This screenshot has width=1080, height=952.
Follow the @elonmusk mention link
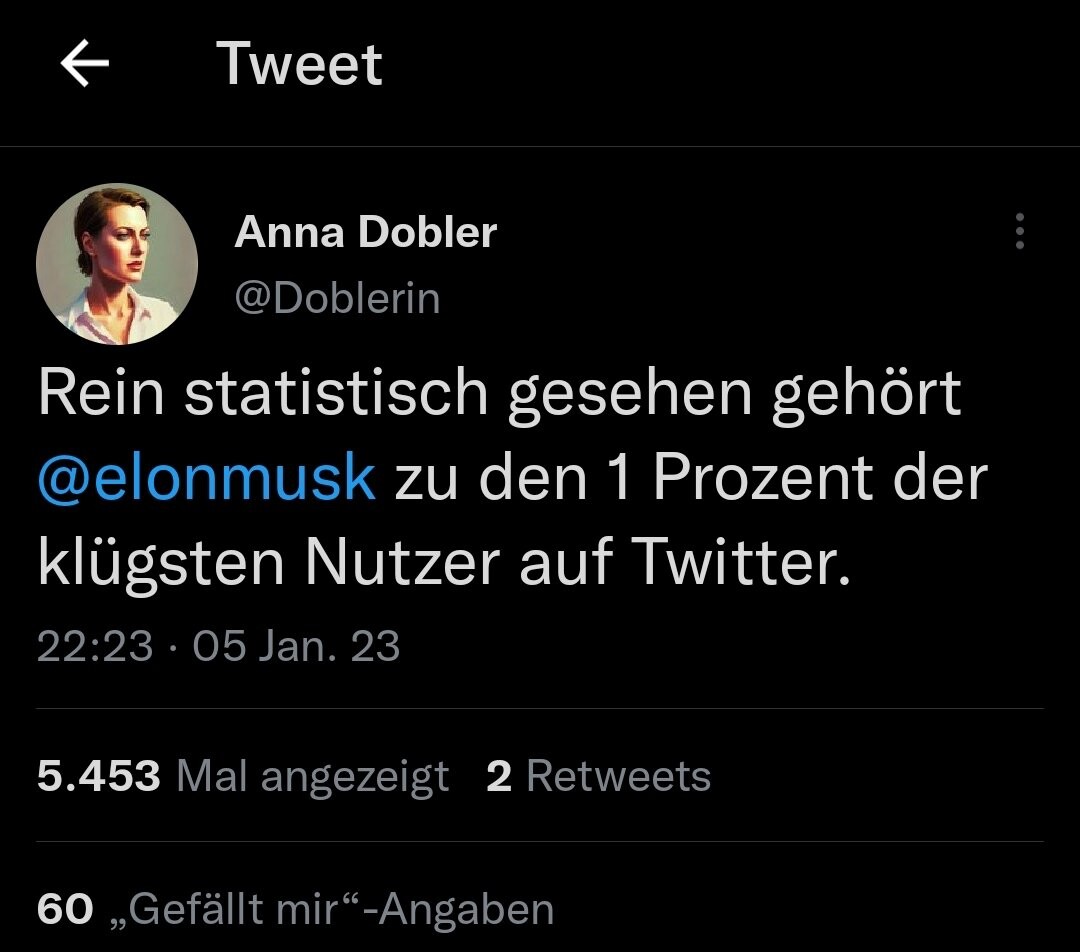pos(206,478)
